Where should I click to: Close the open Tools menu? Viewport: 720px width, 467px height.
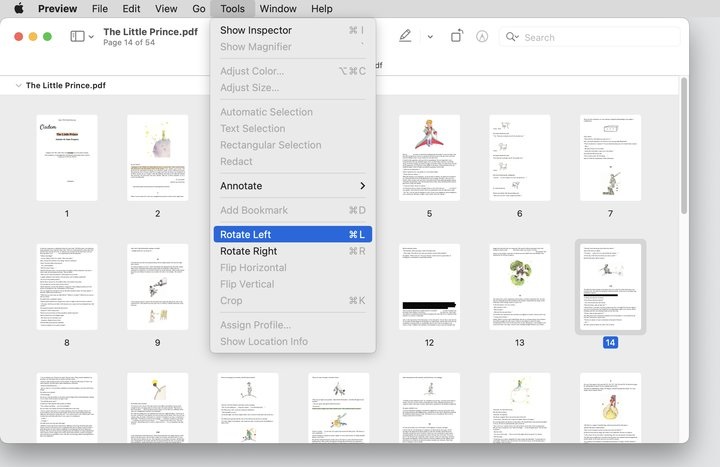click(232, 9)
